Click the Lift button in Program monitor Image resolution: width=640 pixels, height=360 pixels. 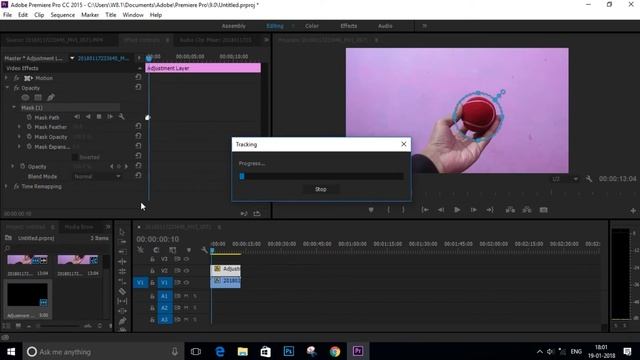coord(510,210)
